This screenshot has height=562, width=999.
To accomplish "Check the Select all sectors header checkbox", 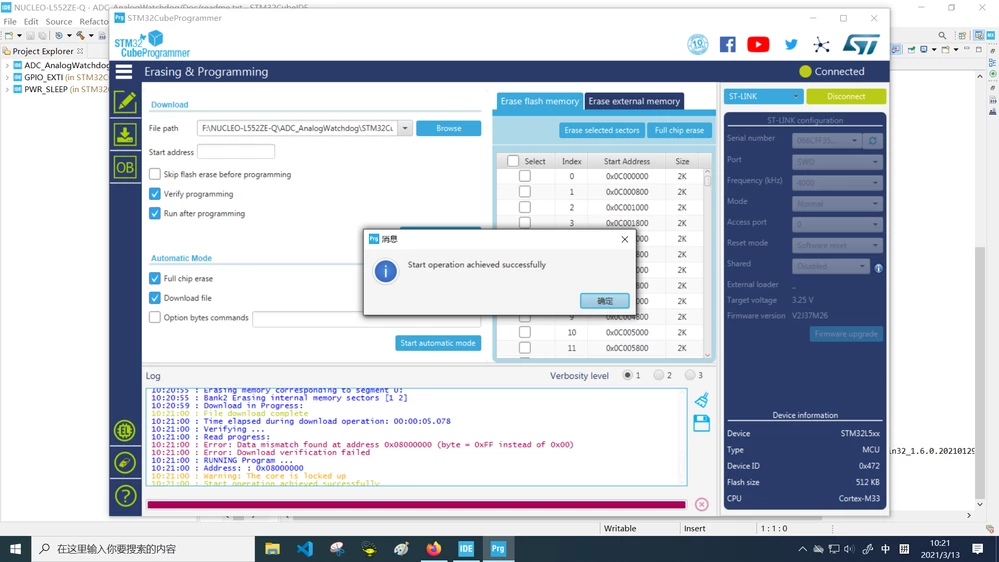I will click(513, 161).
